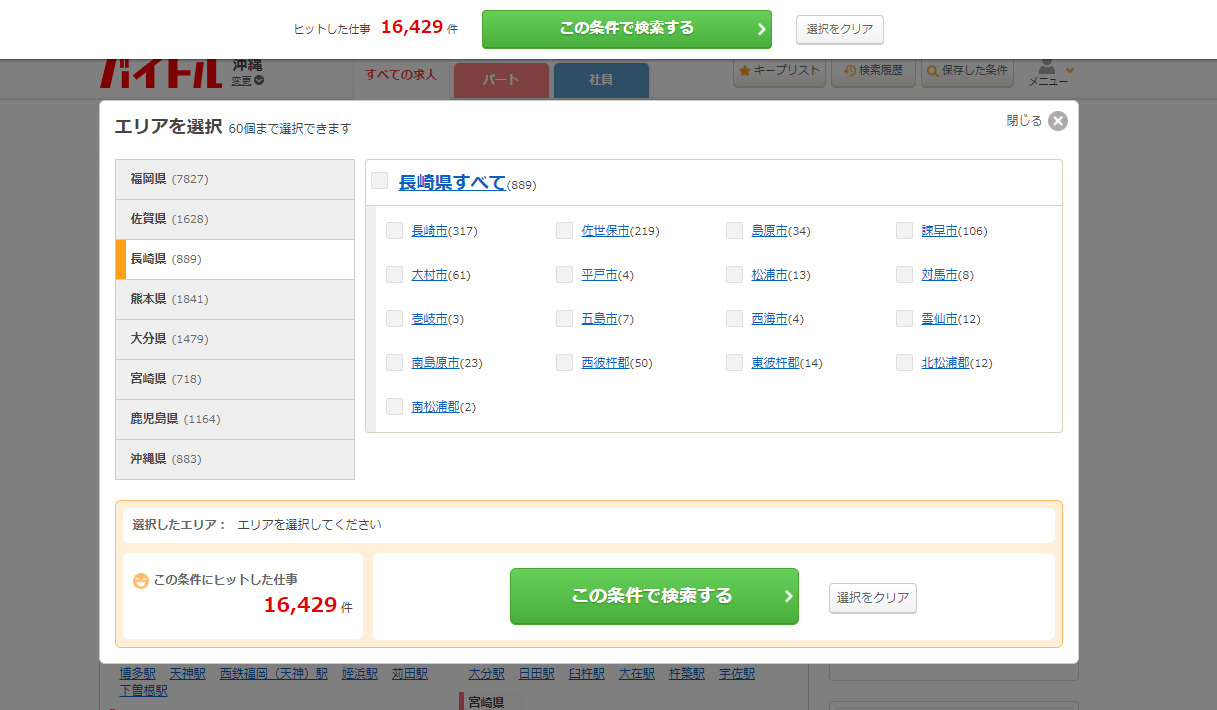Click the top green この条件で検索する button
The image size is (1217, 710).
tap(627, 29)
